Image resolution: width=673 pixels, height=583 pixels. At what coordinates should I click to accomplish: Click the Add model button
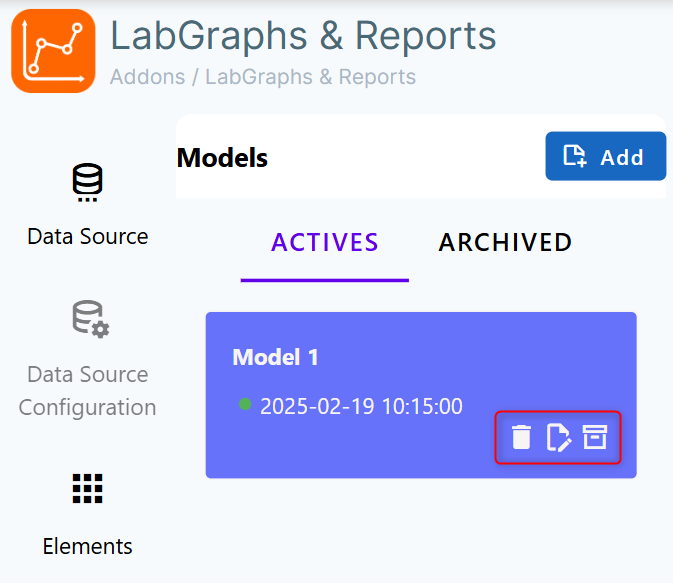tap(606, 156)
